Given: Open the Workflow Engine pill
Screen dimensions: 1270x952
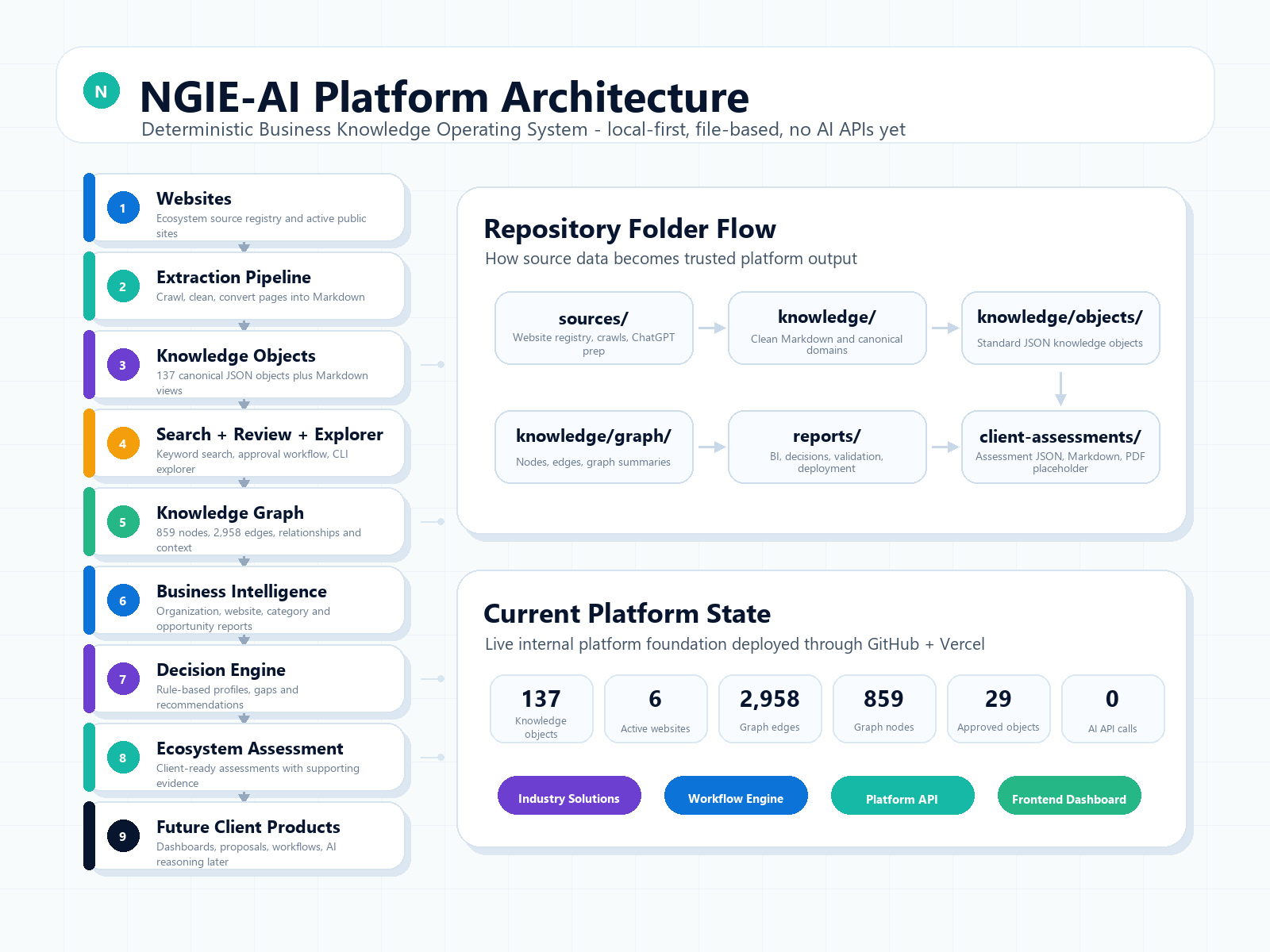Looking at the screenshot, I should tap(736, 796).
